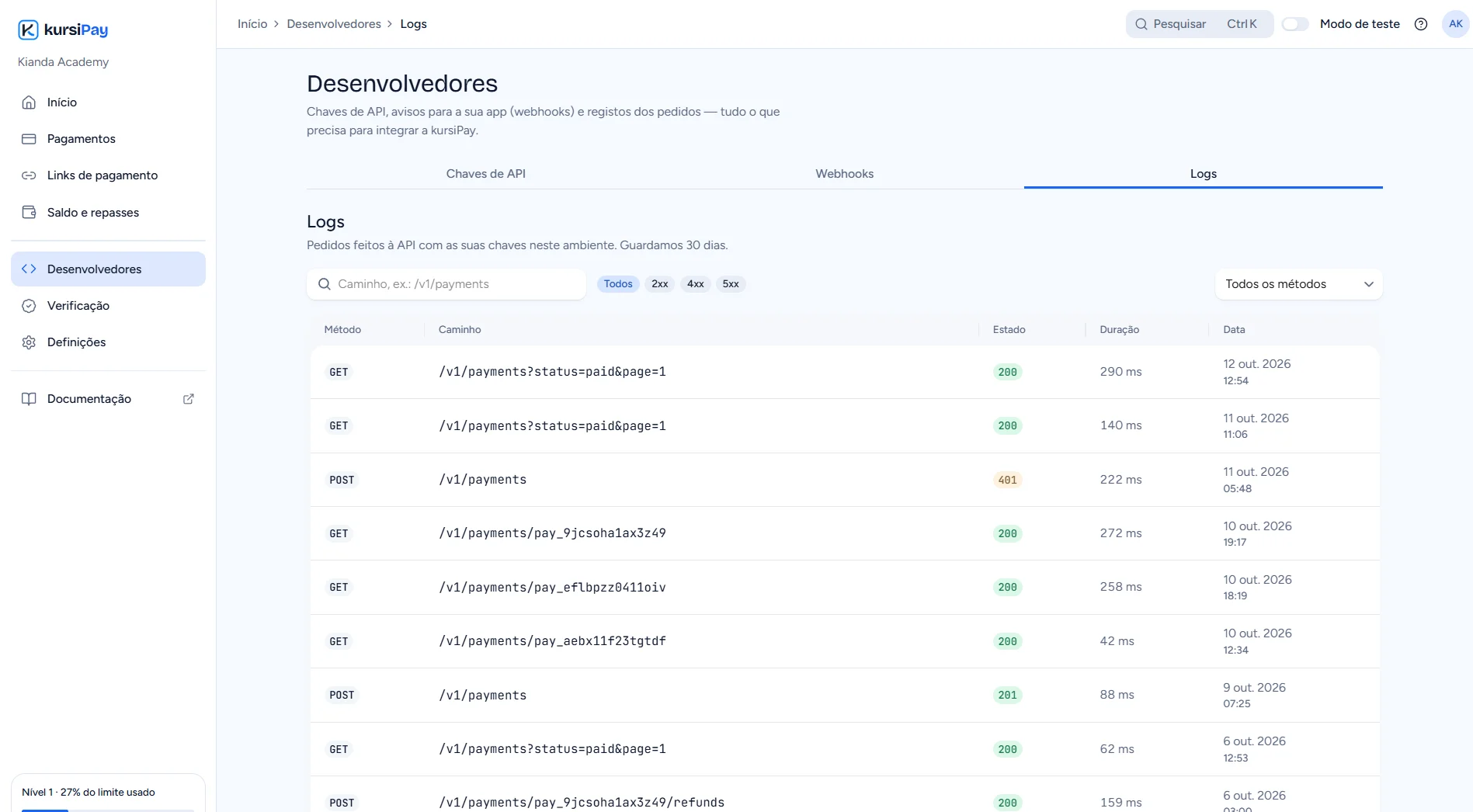Toggle the Modo de teste switch
The width and height of the screenshot is (1473, 812).
1295,24
